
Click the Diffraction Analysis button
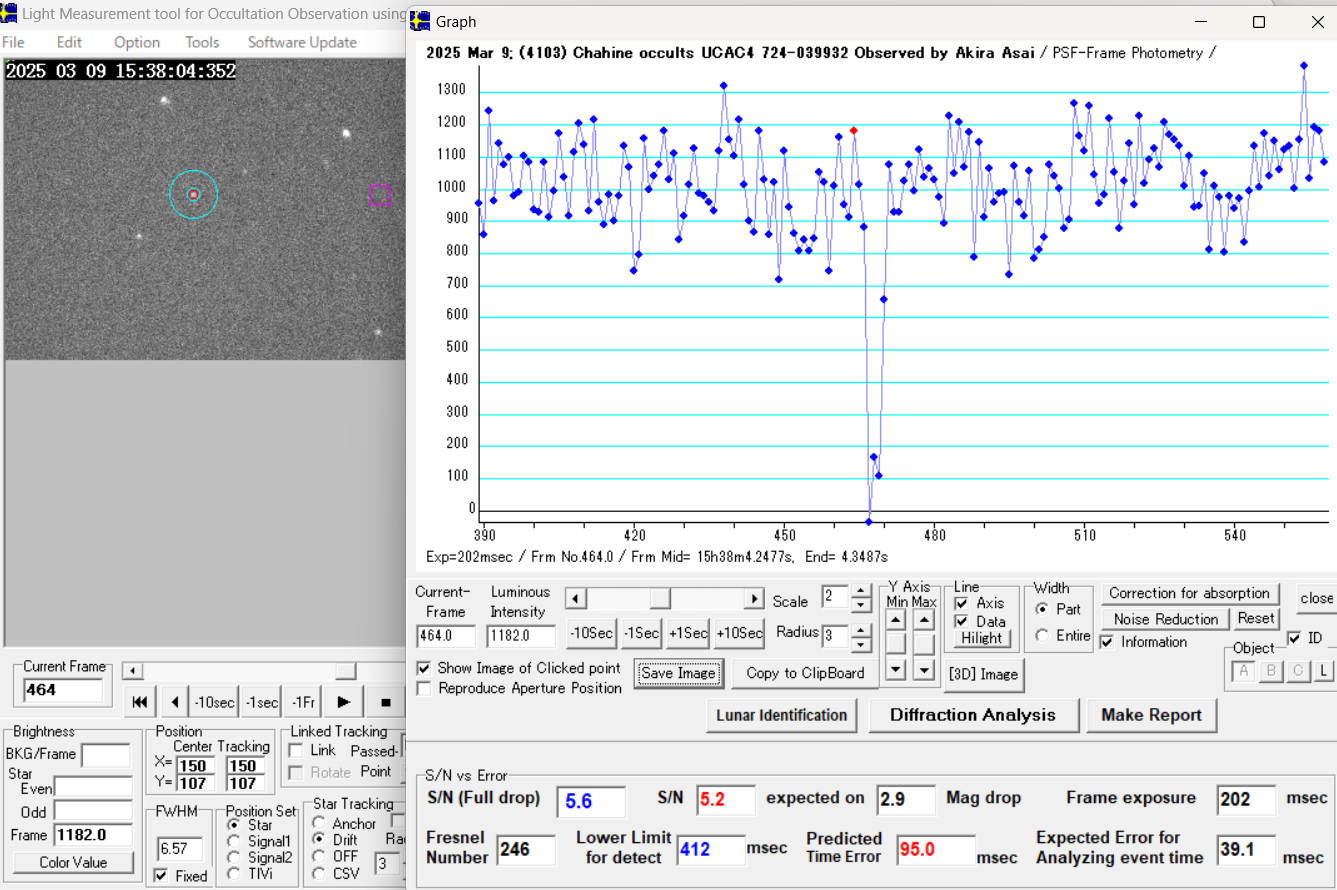972,715
